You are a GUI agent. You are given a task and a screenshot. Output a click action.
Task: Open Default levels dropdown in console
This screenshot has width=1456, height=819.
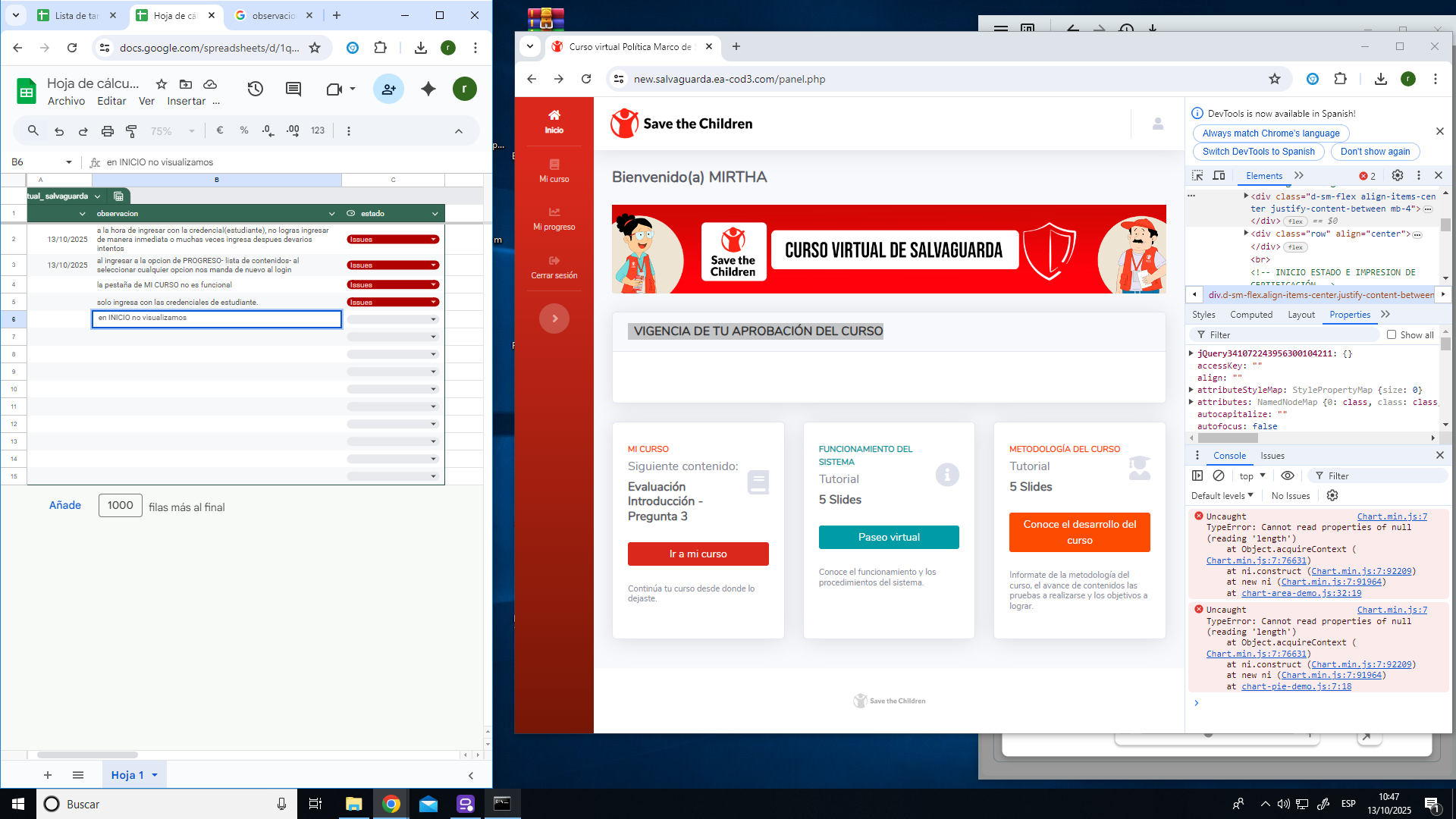(x=1222, y=495)
